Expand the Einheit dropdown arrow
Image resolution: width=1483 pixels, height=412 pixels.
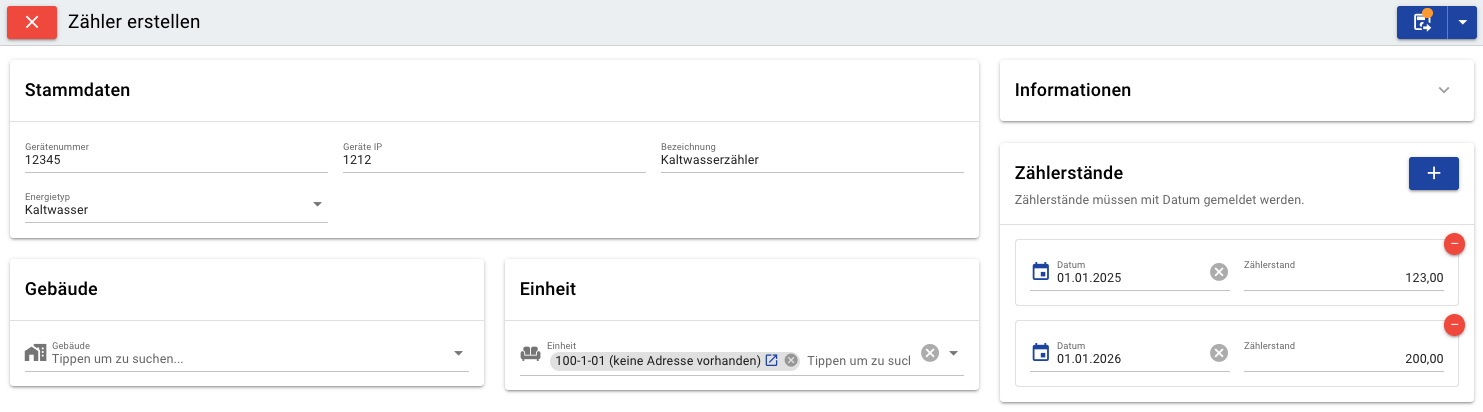coord(953,353)
